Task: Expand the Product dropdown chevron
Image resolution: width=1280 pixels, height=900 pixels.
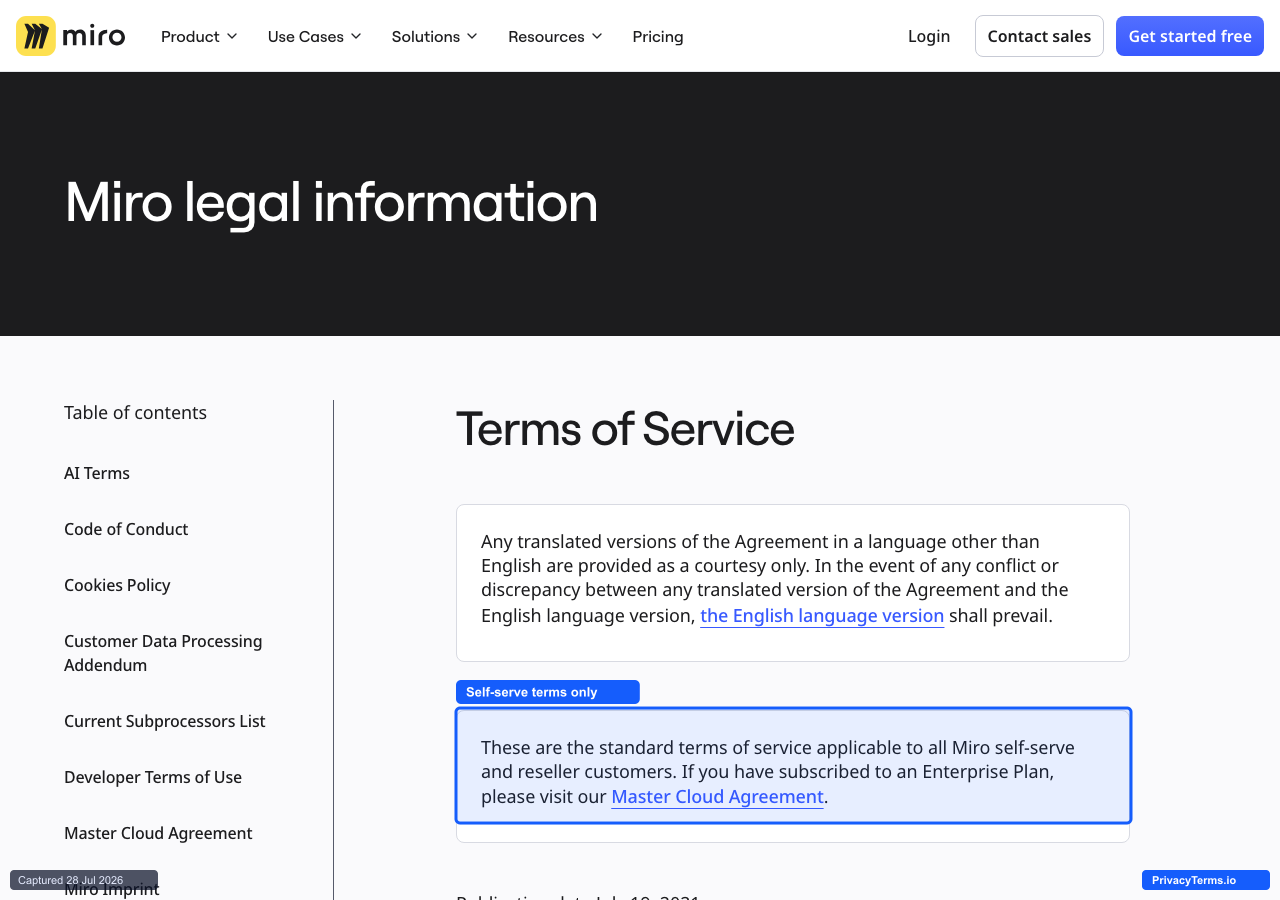Action: pos(232,36)
